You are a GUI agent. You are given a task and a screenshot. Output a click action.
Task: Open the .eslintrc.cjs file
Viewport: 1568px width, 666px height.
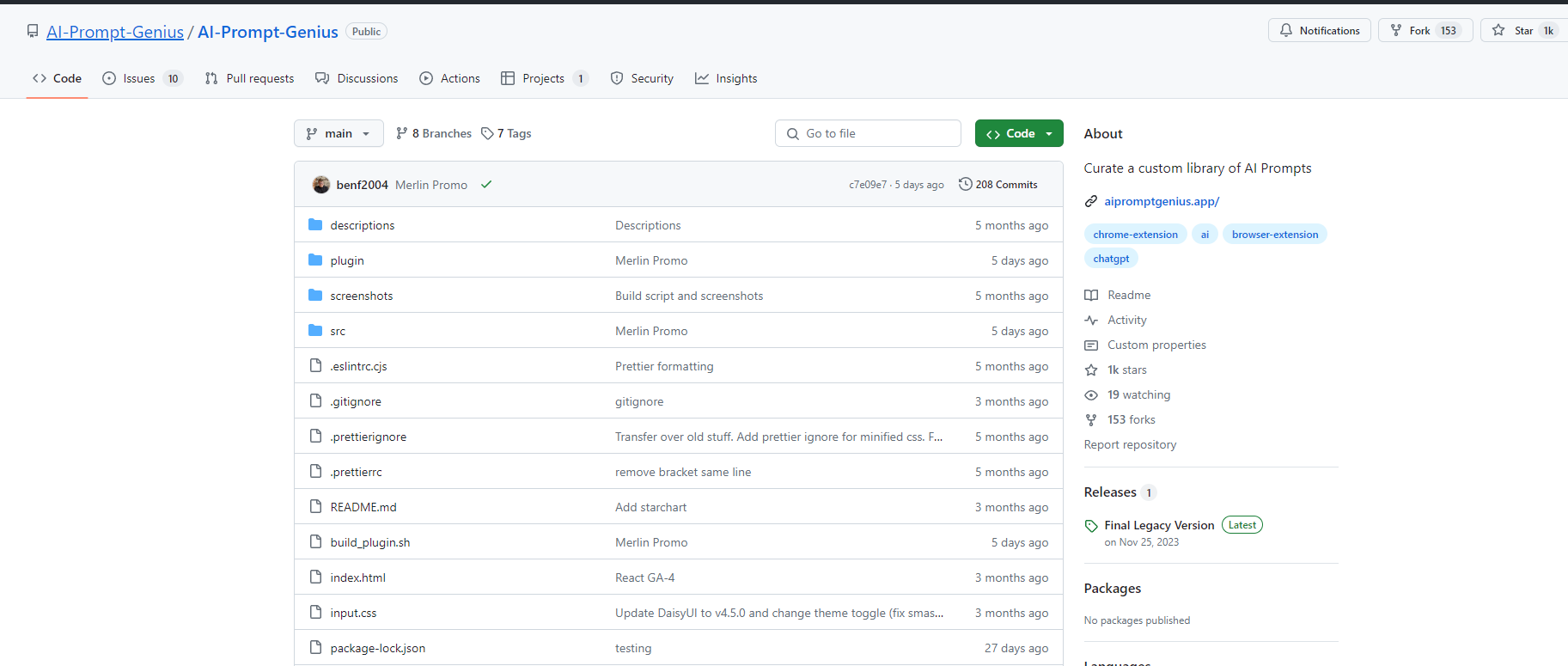point(359,366)
